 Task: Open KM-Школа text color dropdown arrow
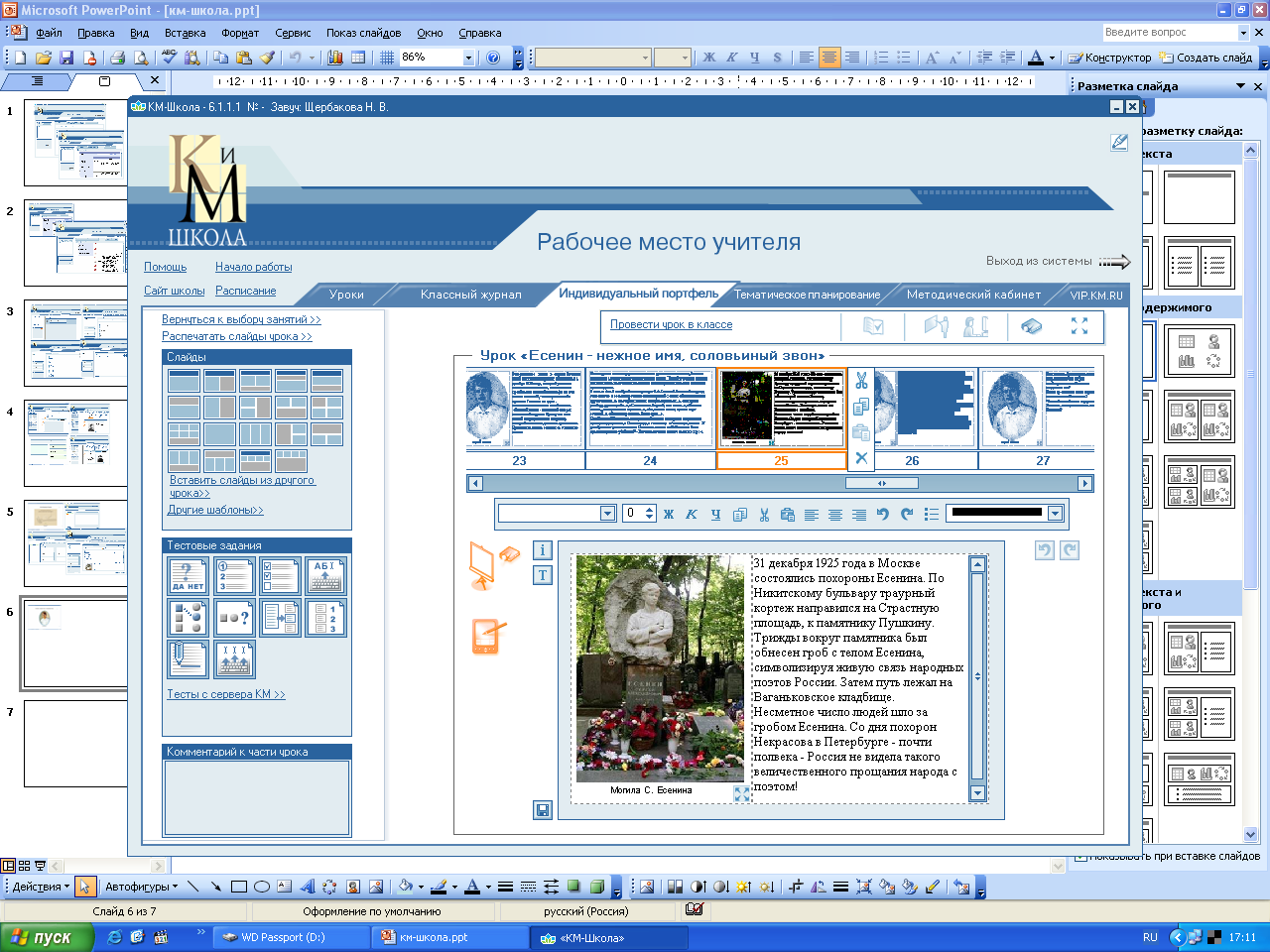pos(1055,514)
